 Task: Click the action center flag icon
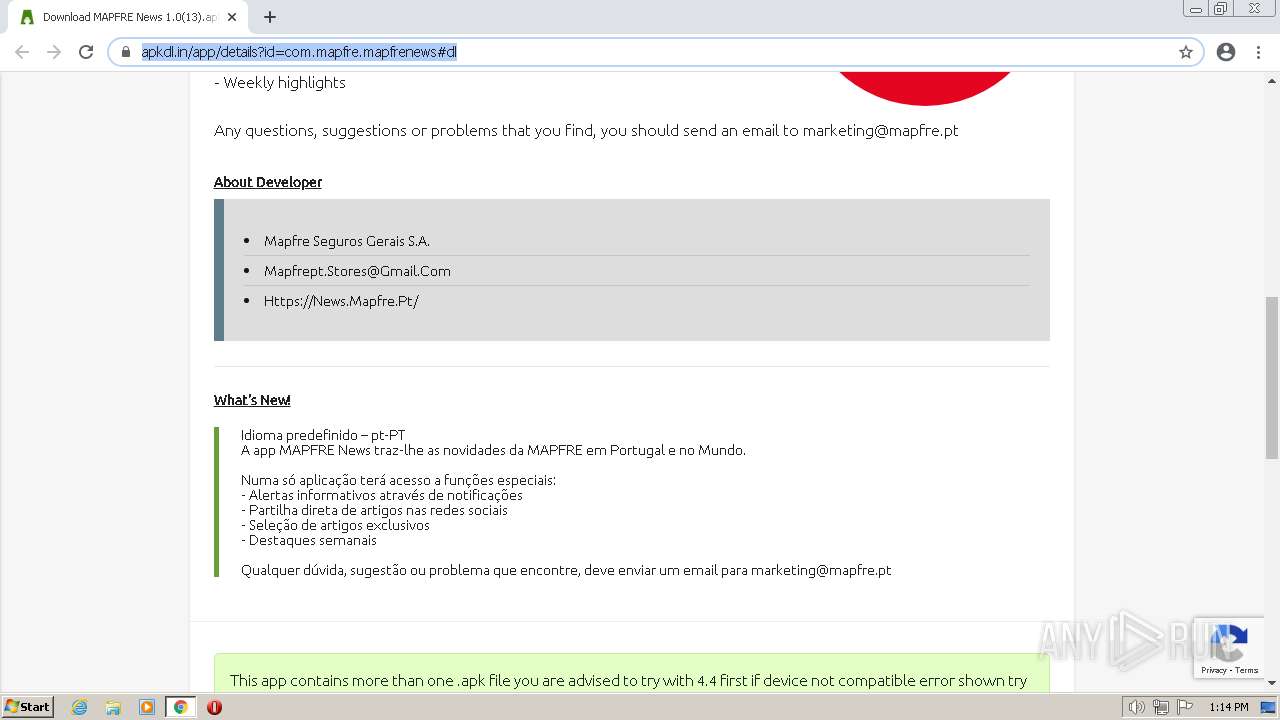click(1185, 707)
